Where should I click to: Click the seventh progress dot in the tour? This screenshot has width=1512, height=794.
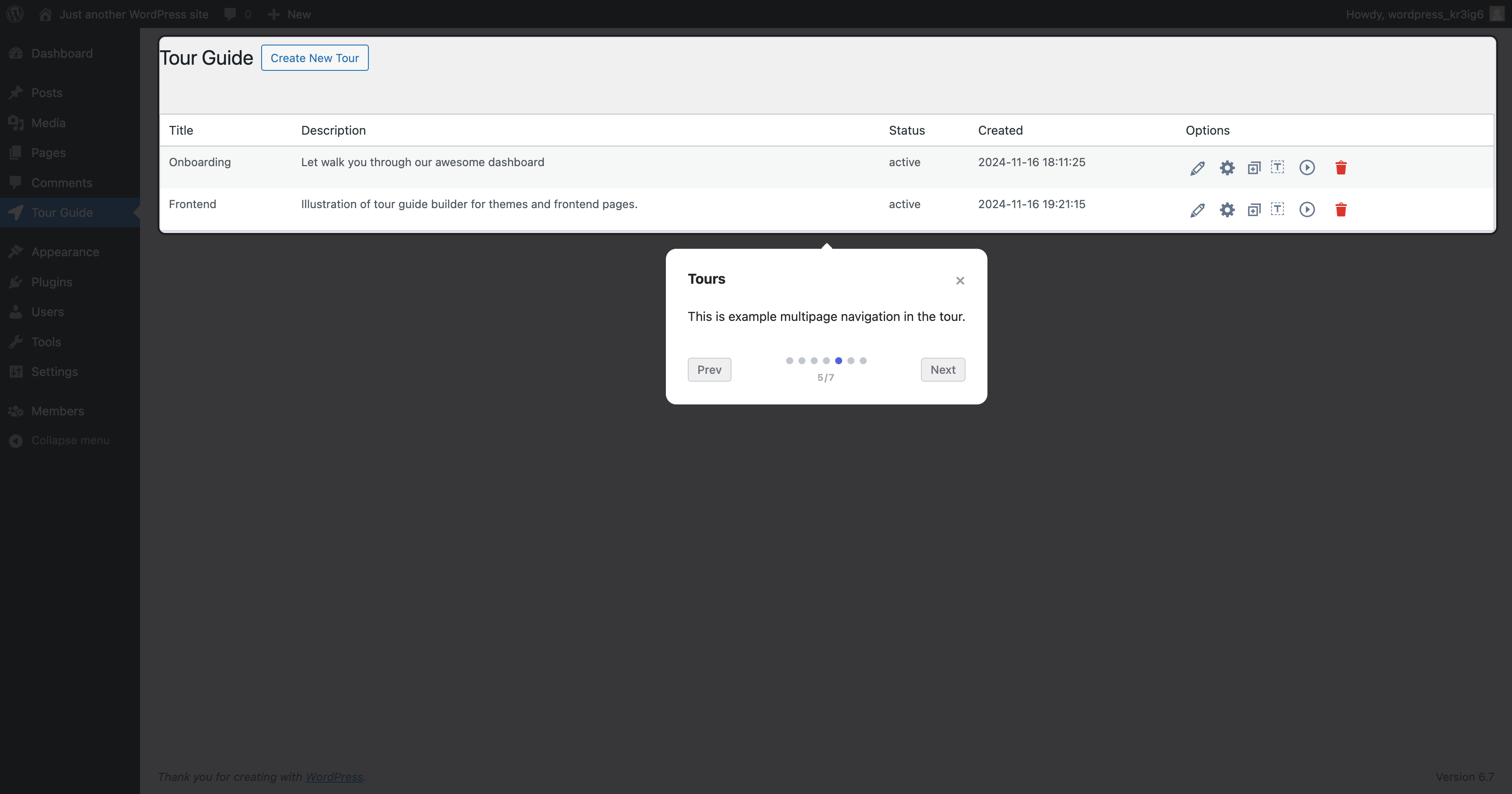tap(862, 361)
